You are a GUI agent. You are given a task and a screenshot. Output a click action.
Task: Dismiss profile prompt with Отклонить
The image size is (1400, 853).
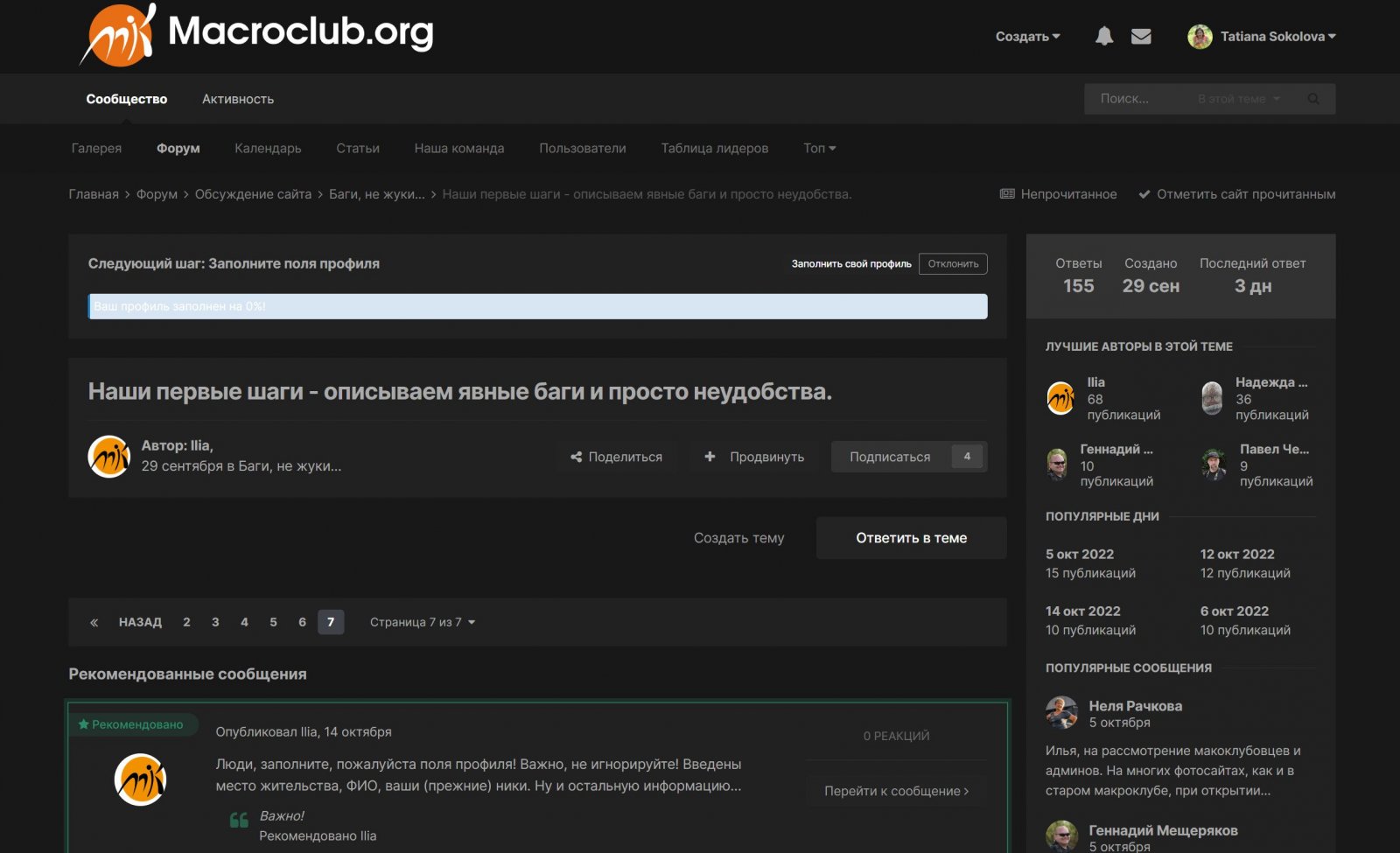(953, 263)
